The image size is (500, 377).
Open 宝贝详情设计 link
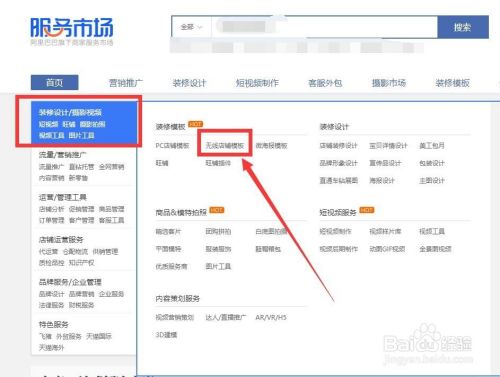point(388,146)
